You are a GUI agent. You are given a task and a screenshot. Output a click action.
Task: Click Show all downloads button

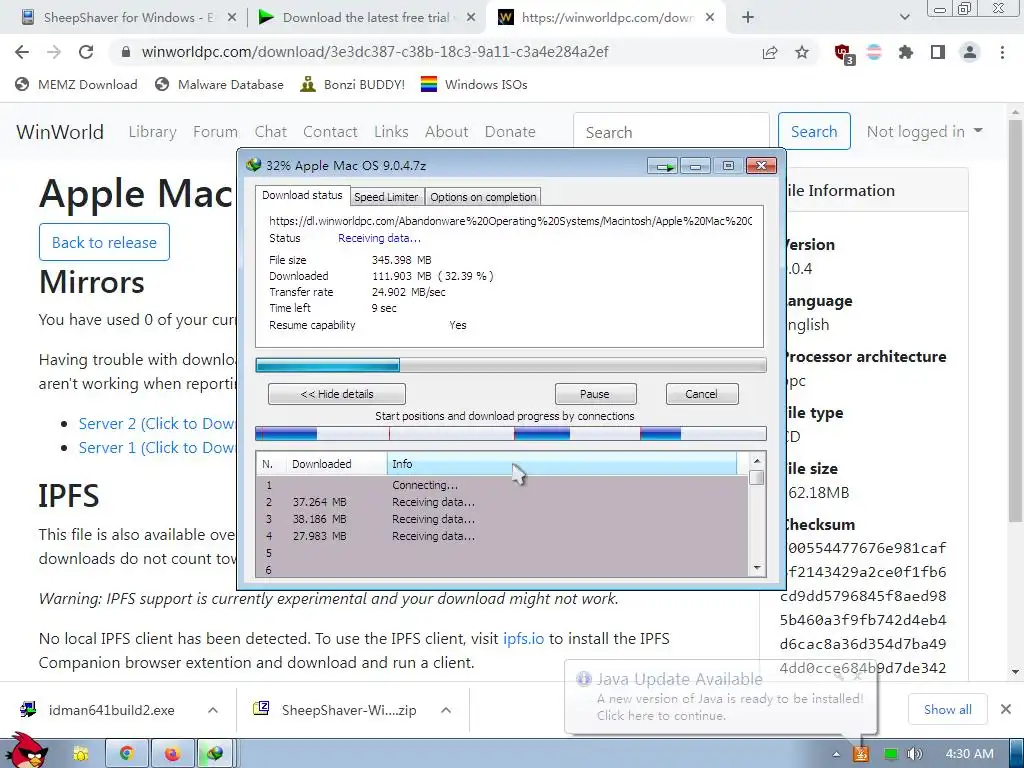(948, 709)
